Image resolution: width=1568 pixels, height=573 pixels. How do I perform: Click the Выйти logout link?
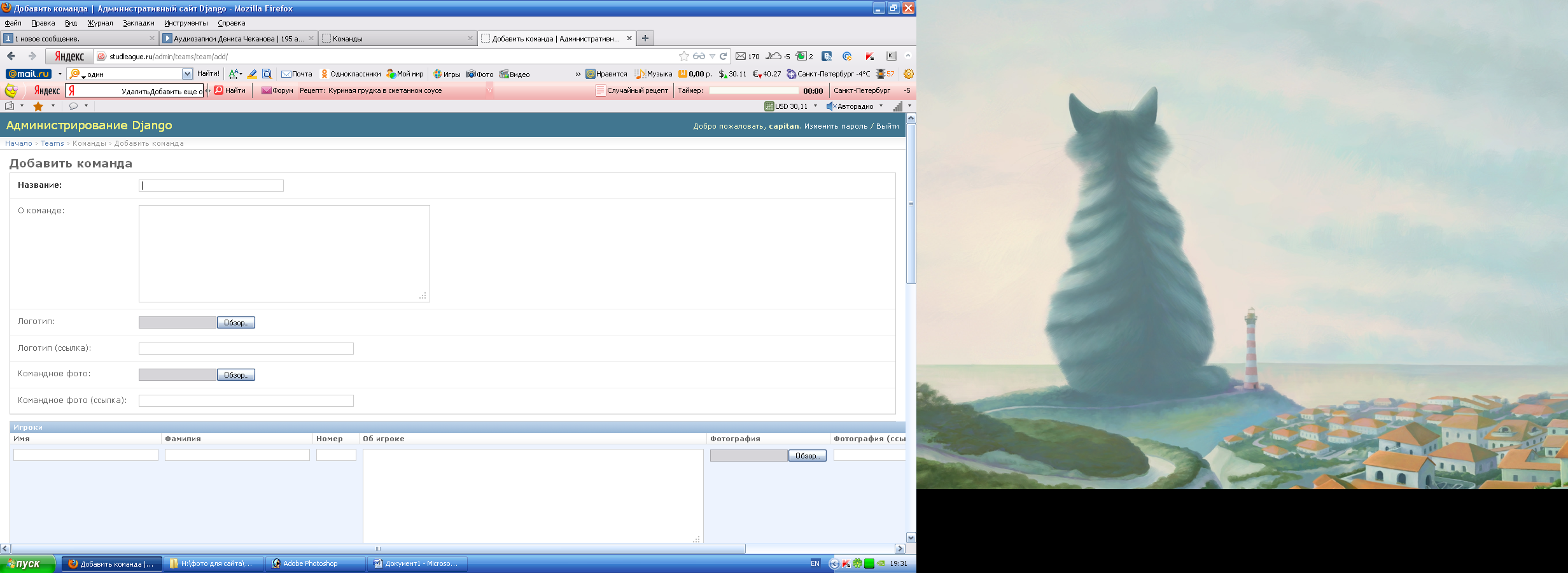pyautogui.click(x=887, y=126)
